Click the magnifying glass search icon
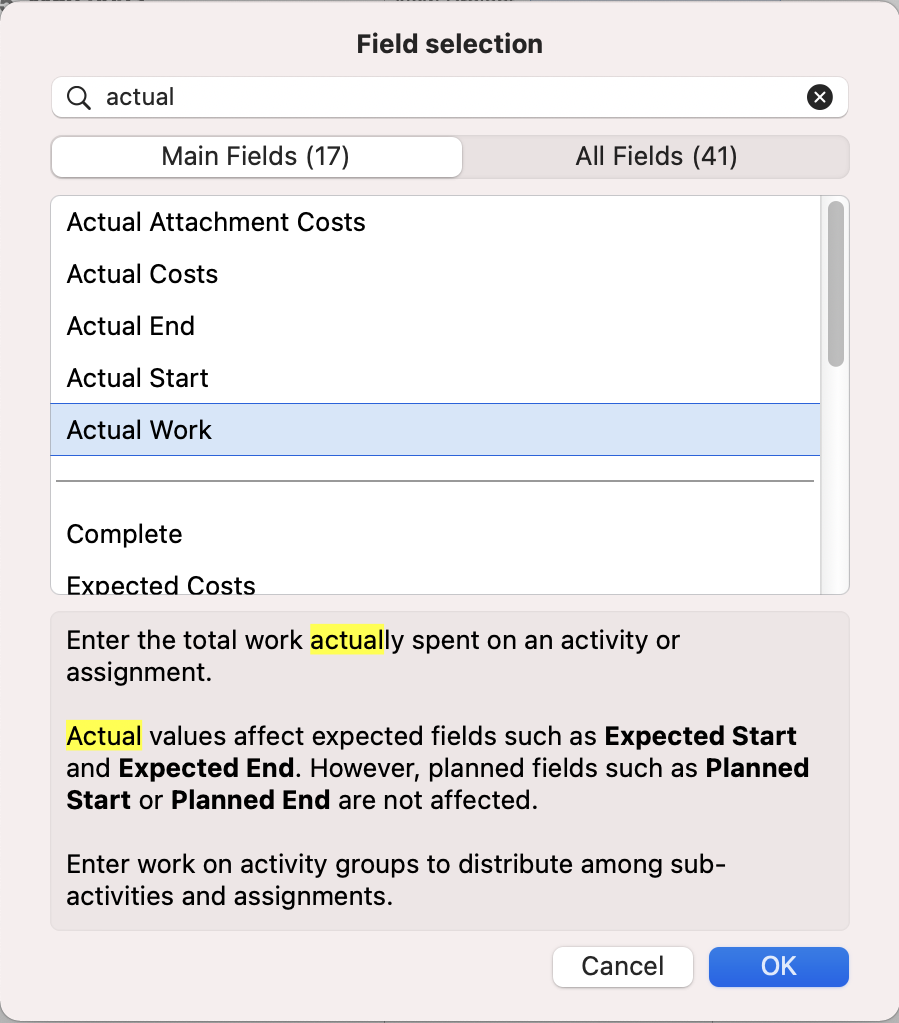The width and height of the screenshot is (899, 1023). 79,97
